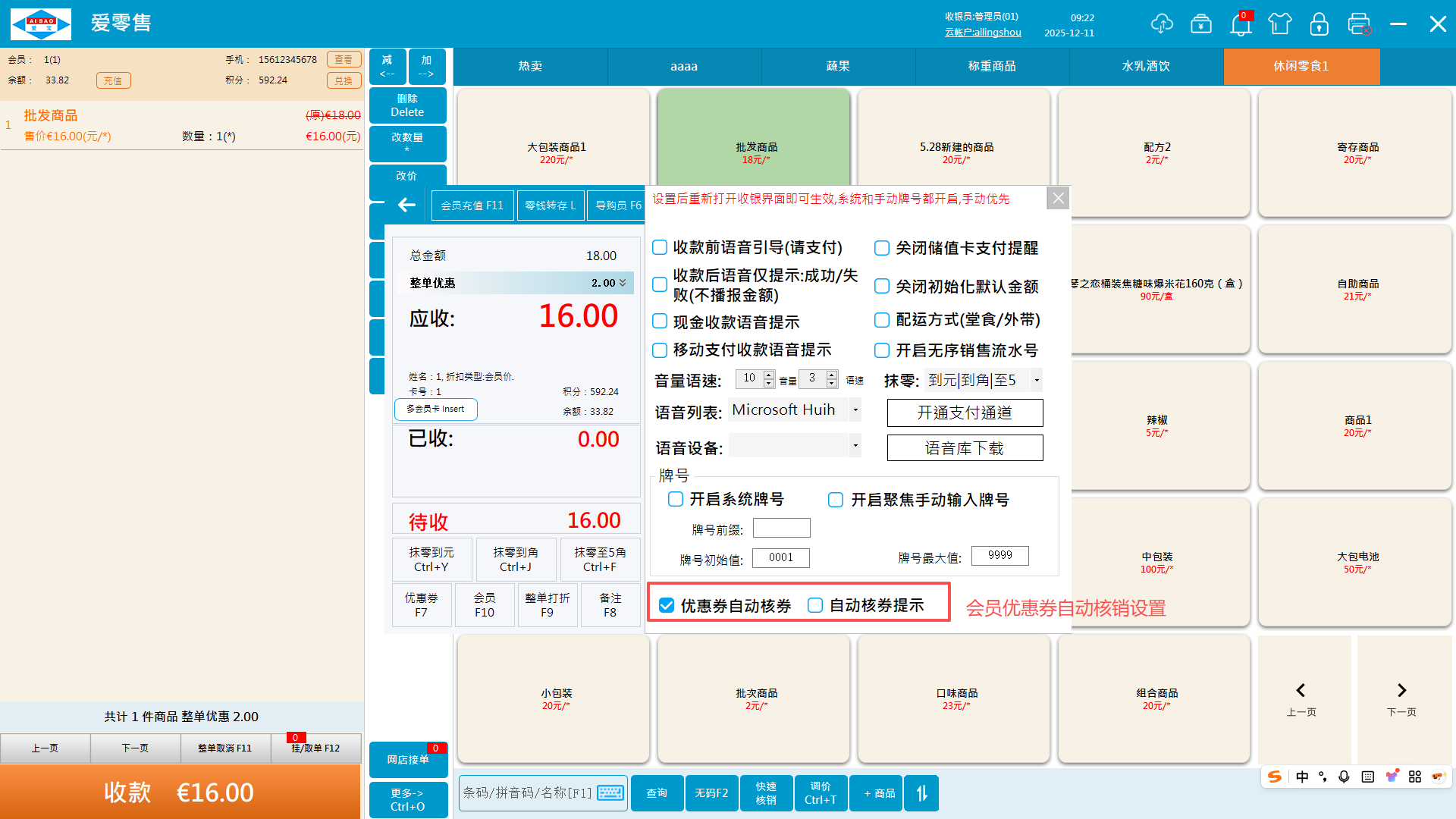1456x819 pixels.
Task: Open the cash drawer icon
Action: 1201,24
